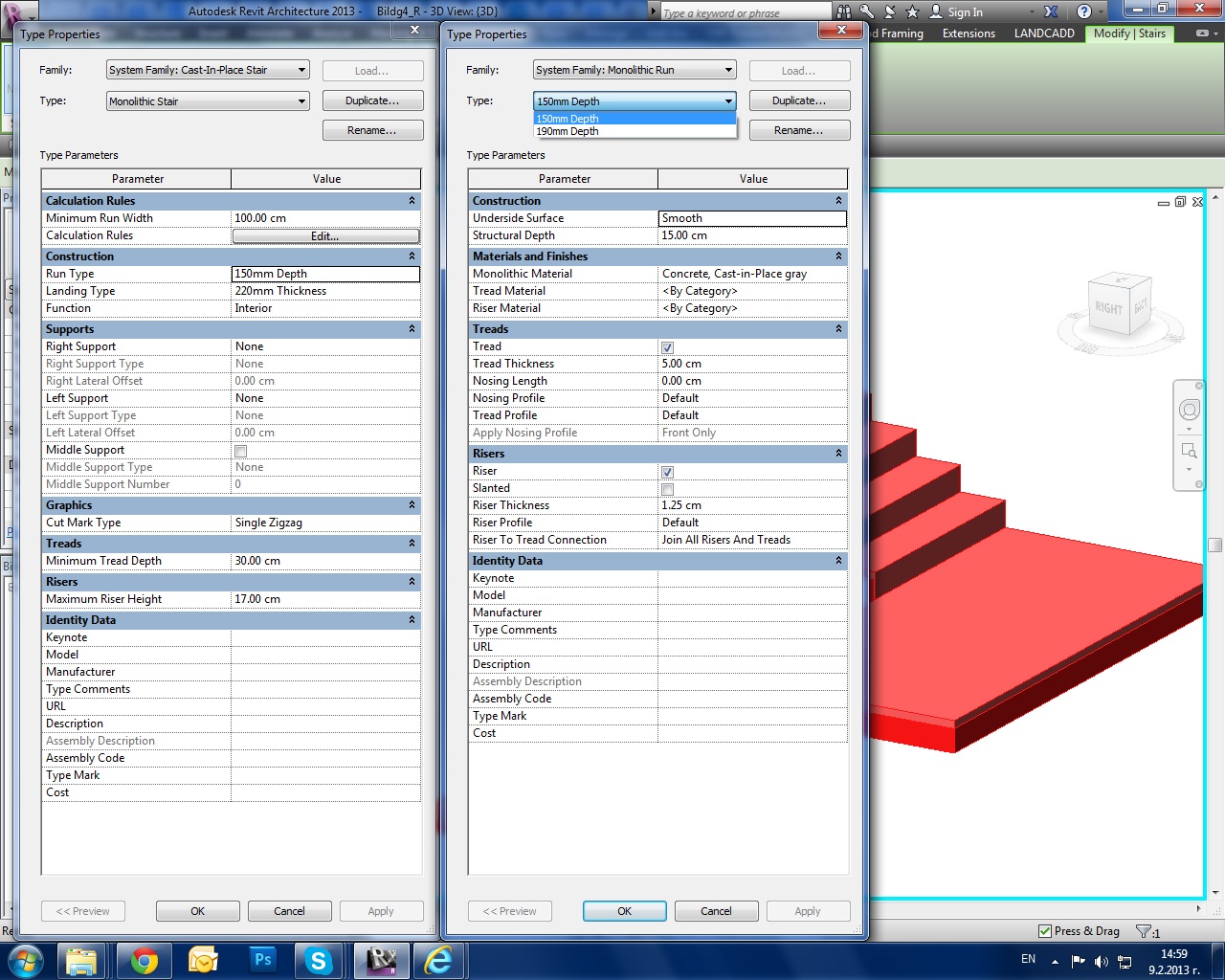The image size is (1225, 980).
Task: Collapse the Materials and Finishes section
Action: point(838,256)
